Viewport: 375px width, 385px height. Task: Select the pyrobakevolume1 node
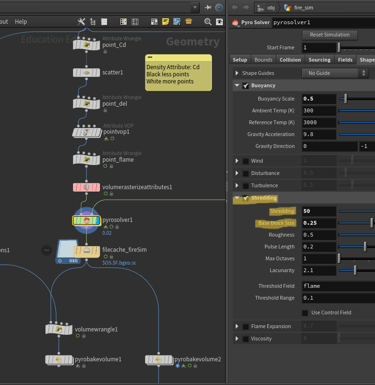point(59,360)
